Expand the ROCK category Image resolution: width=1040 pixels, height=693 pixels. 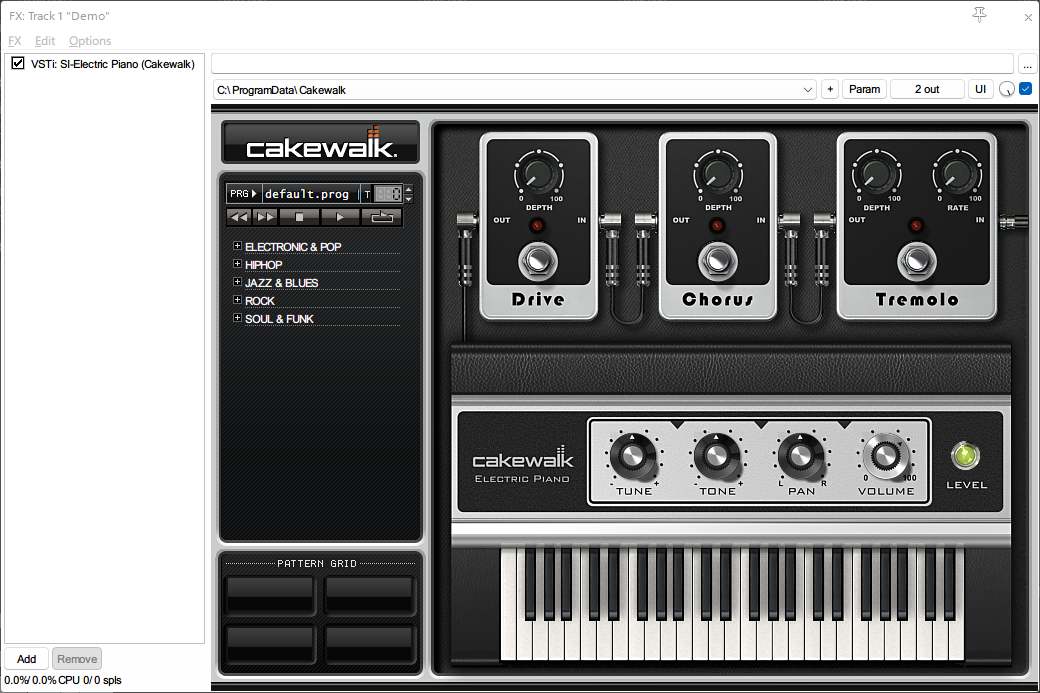point(237,300)
